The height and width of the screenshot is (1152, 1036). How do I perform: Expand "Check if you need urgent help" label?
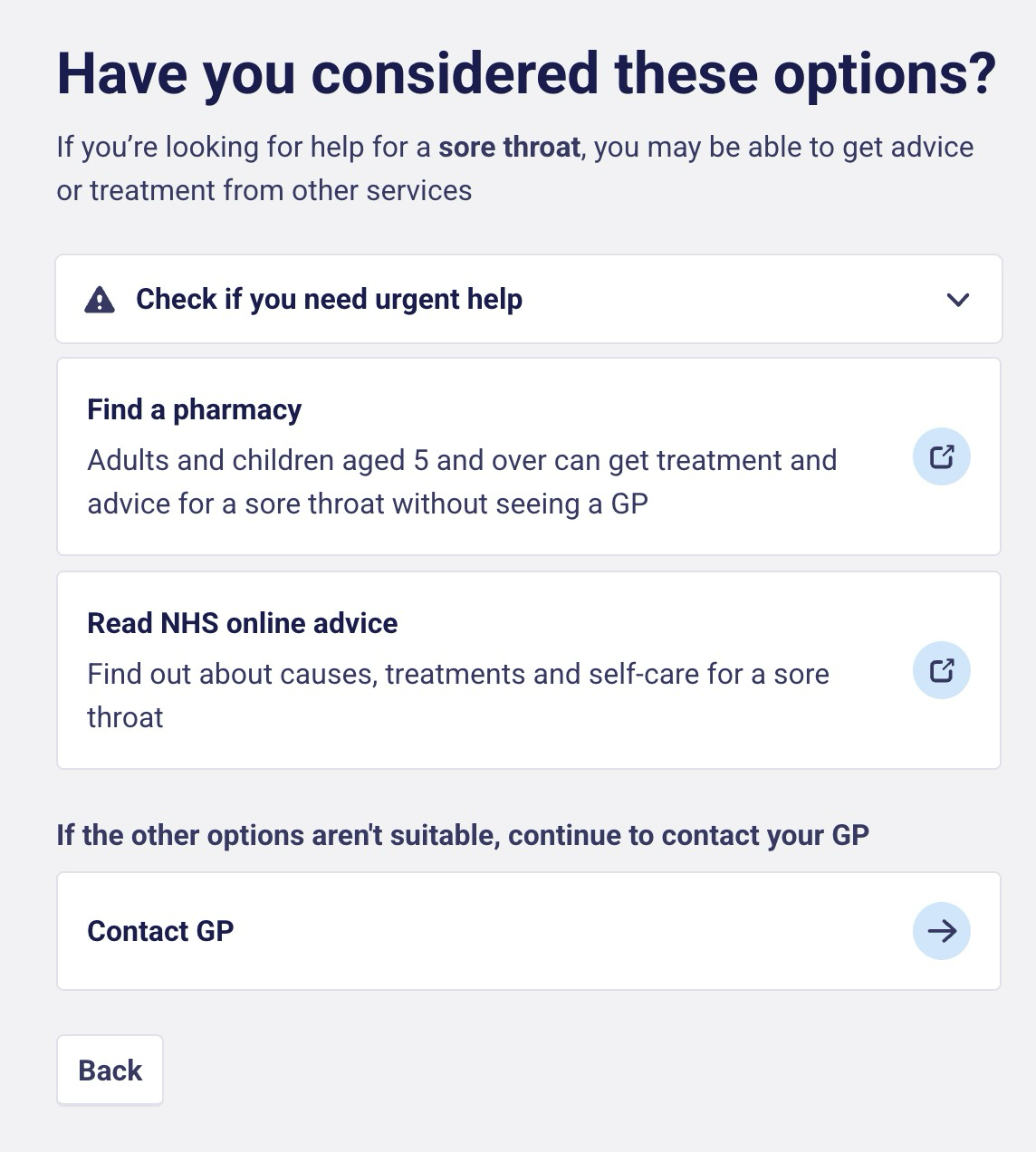point(329,299)
